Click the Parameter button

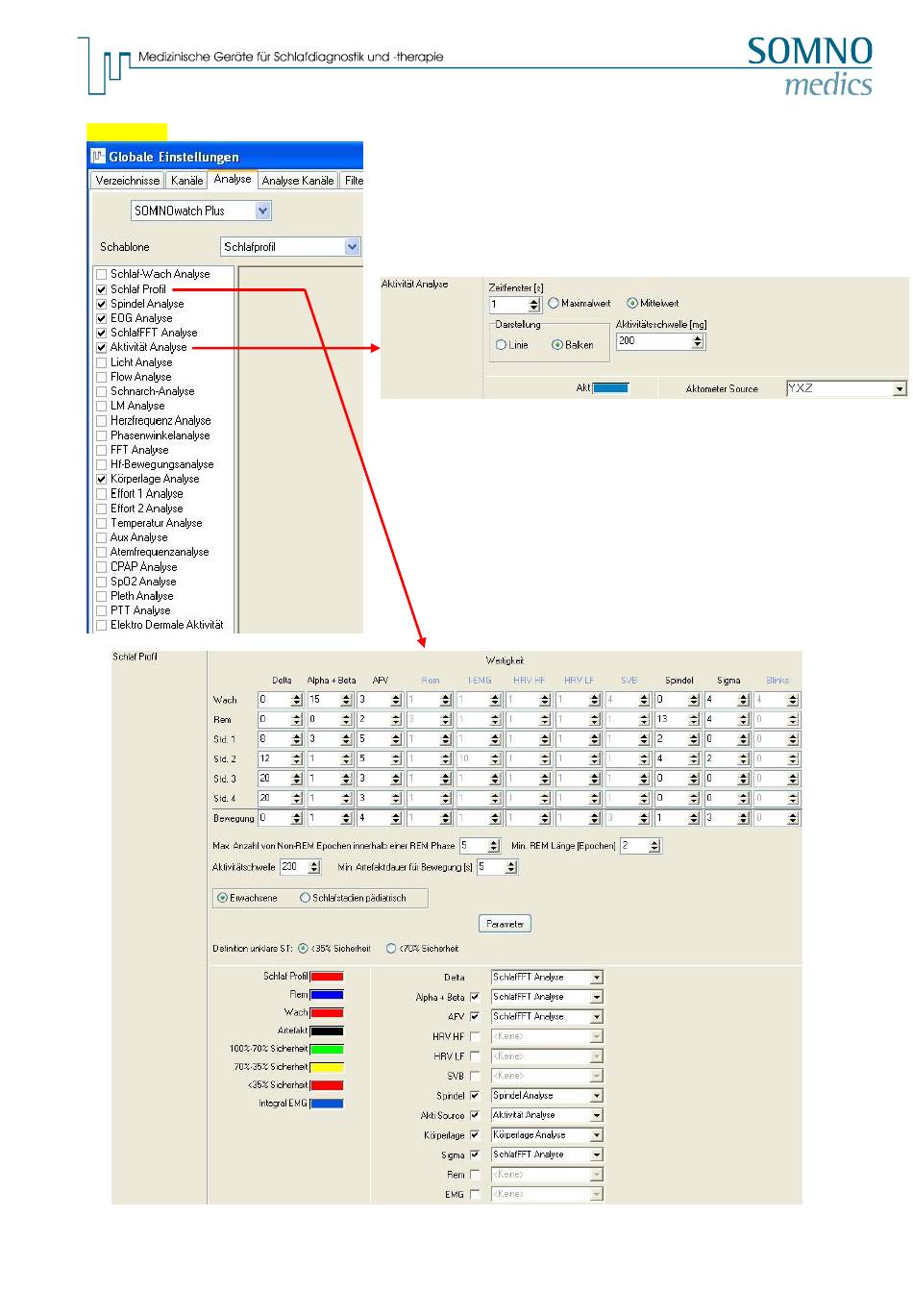(505, 924)
